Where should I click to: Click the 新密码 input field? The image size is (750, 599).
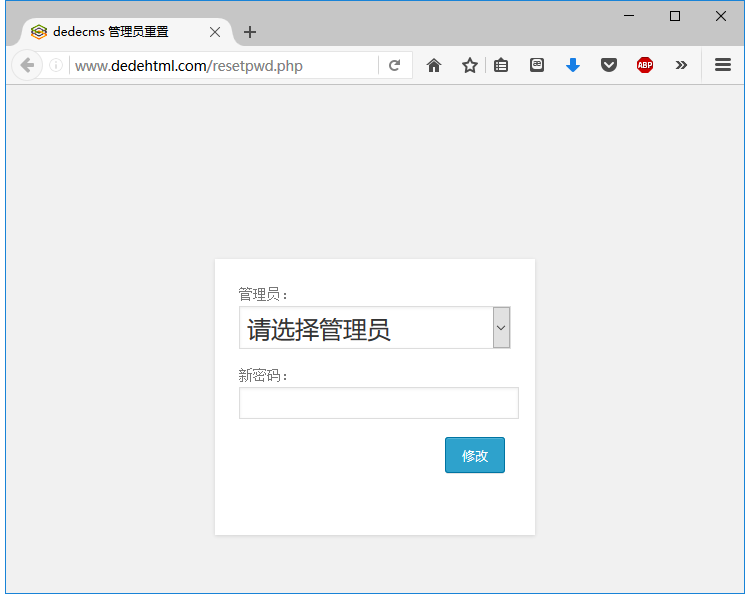[378, 403]
